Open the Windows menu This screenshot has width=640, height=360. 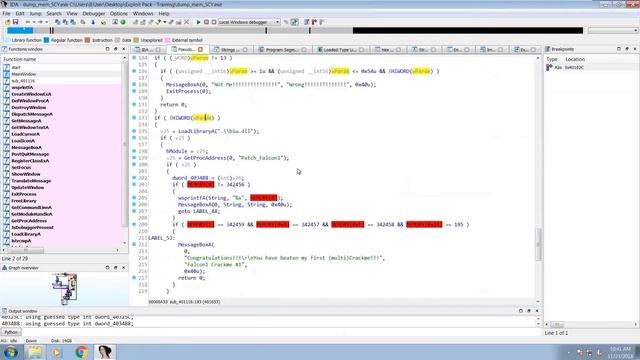point(143,13)
